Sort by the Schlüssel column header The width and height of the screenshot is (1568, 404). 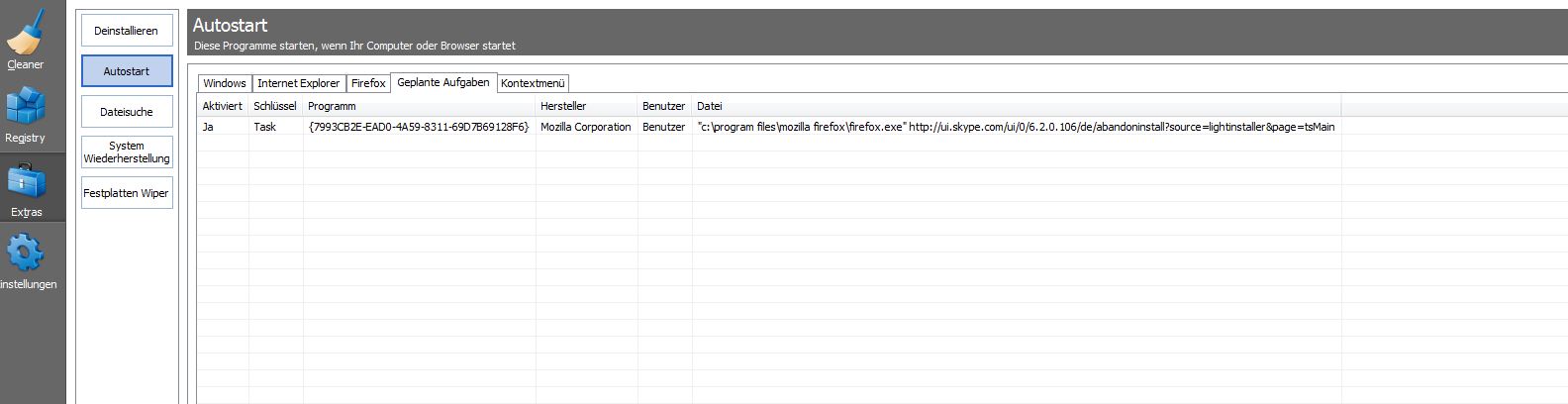[x=274, y=106]
